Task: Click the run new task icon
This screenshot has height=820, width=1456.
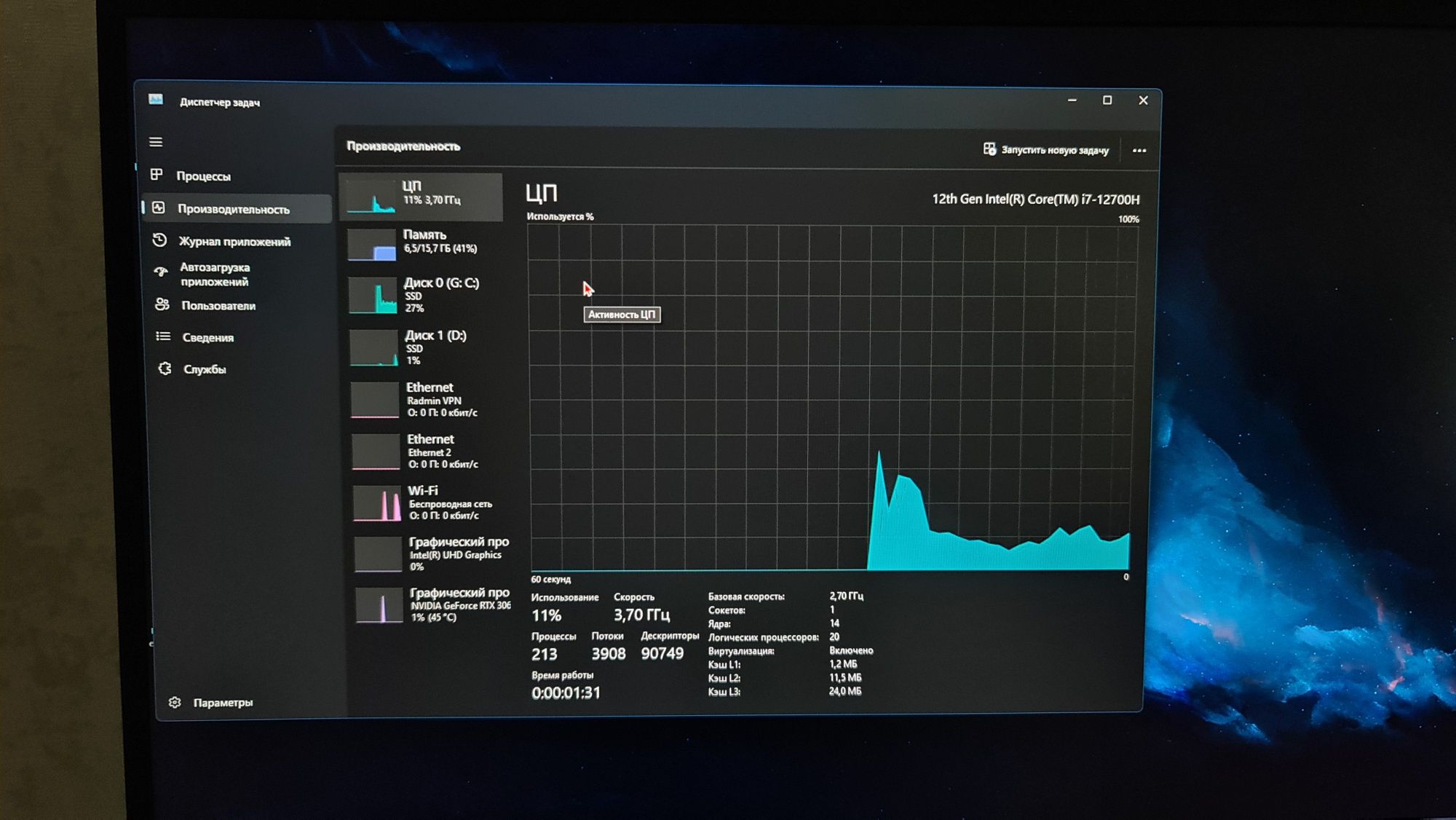Action: pos(989,149)
